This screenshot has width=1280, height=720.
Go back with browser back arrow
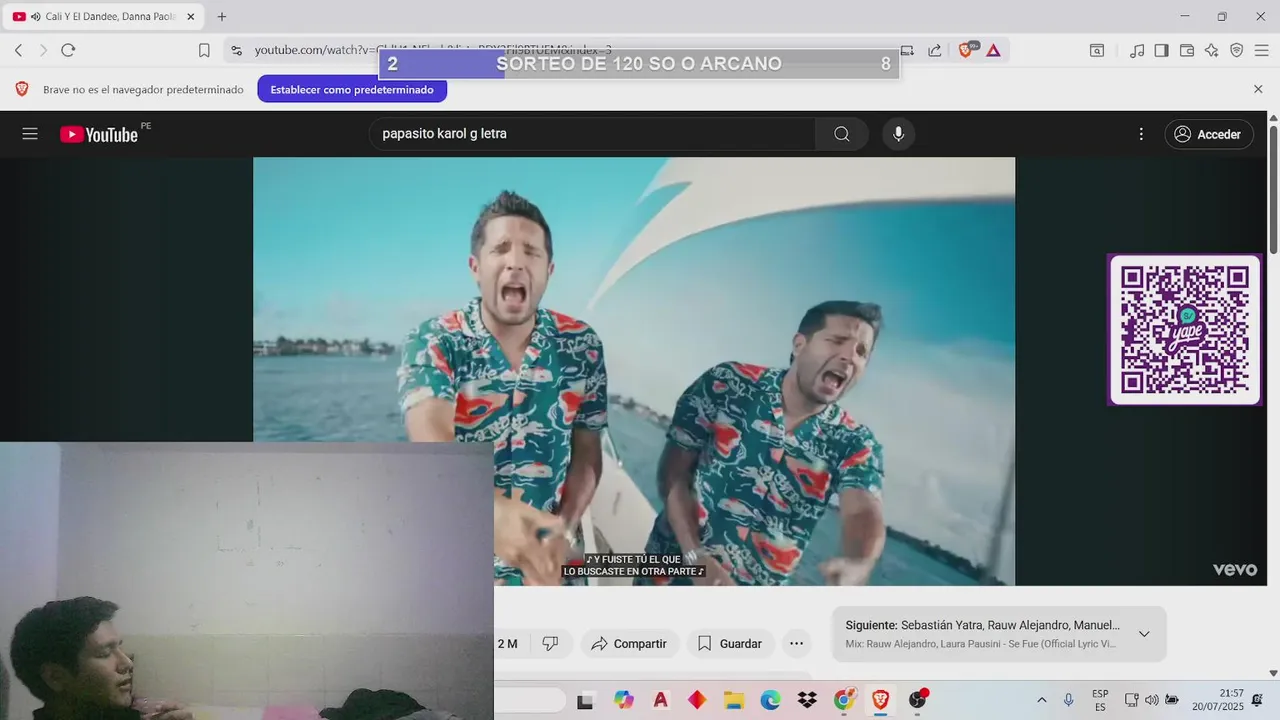(18, 50)
